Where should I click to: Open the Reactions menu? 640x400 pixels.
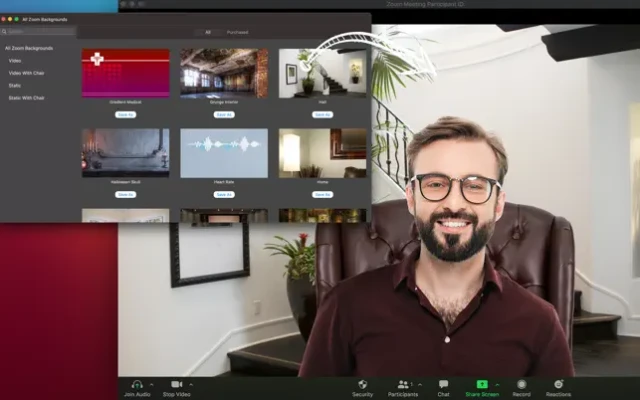pyautogui.click(x=558, y=384)
